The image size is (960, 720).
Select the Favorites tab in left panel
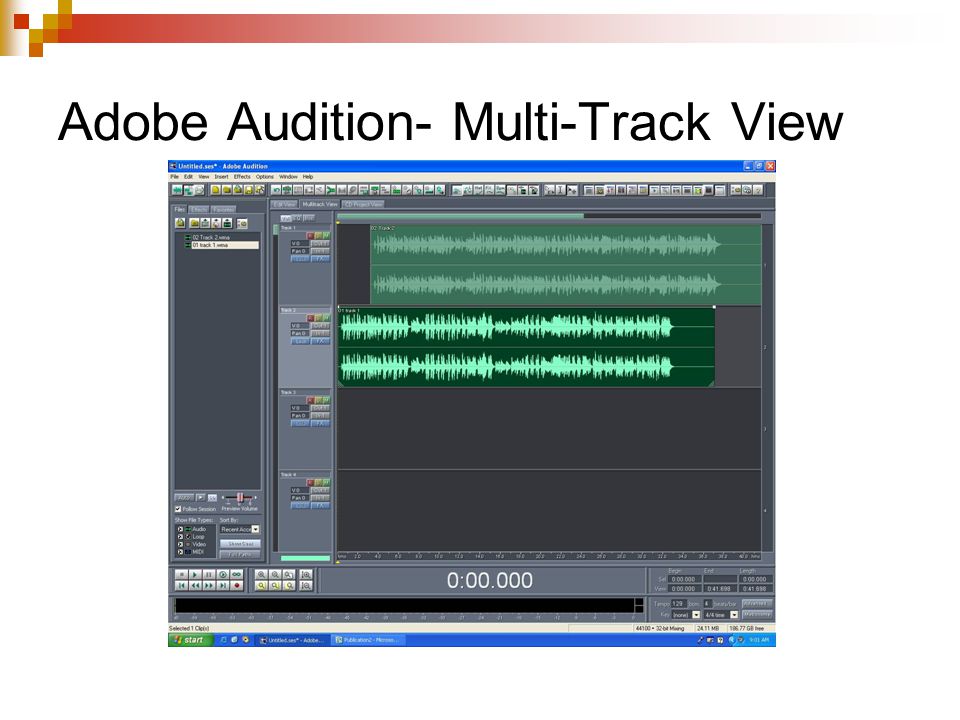223,209
